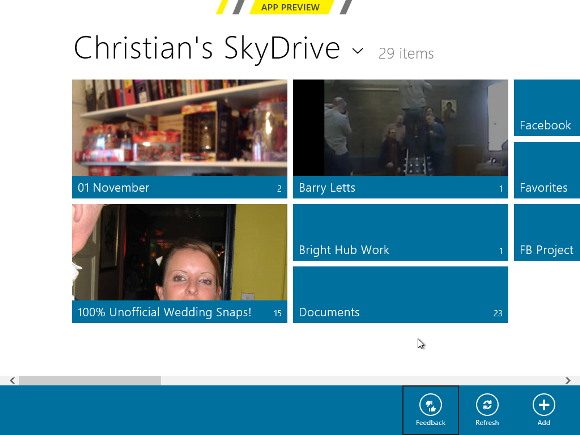Click the Christian's SkyDrive title text
This screenshot has width=580, height=435.
pos(206,48)
